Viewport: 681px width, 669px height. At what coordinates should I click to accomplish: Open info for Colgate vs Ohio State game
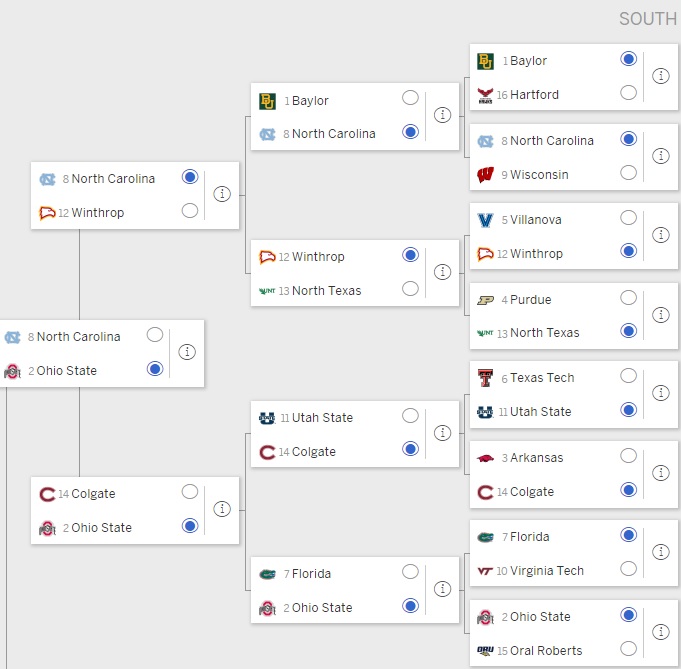[x=221, y=509]
